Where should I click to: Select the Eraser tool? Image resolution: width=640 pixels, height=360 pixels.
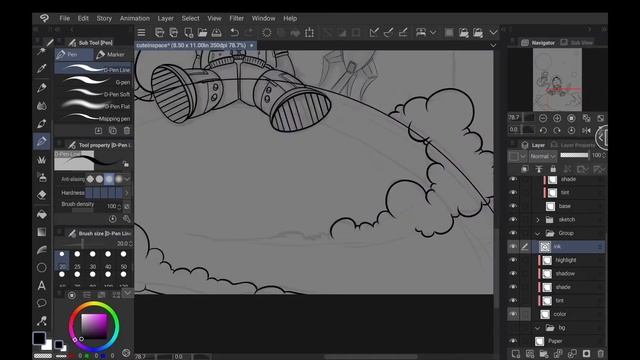click(x=42, y=195)
